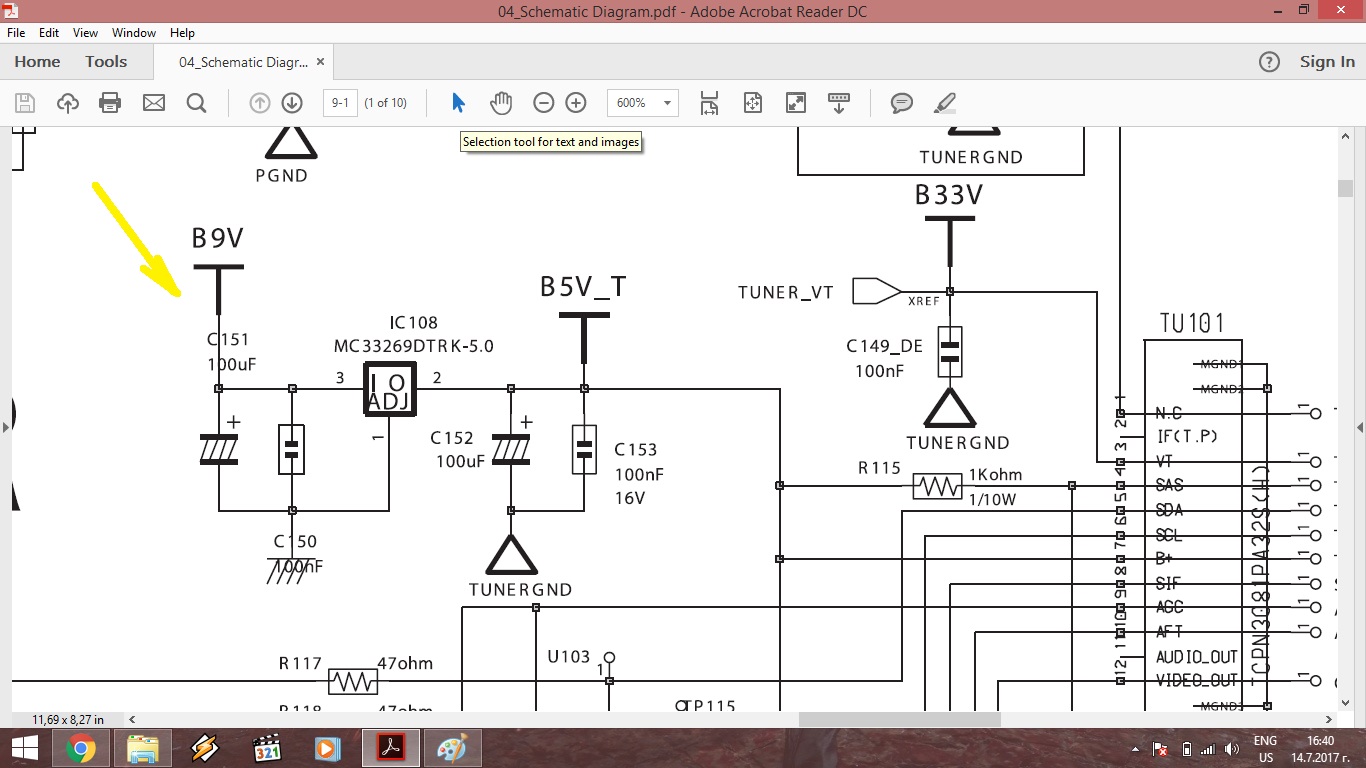Switch to the Home tab

(37, 62)
